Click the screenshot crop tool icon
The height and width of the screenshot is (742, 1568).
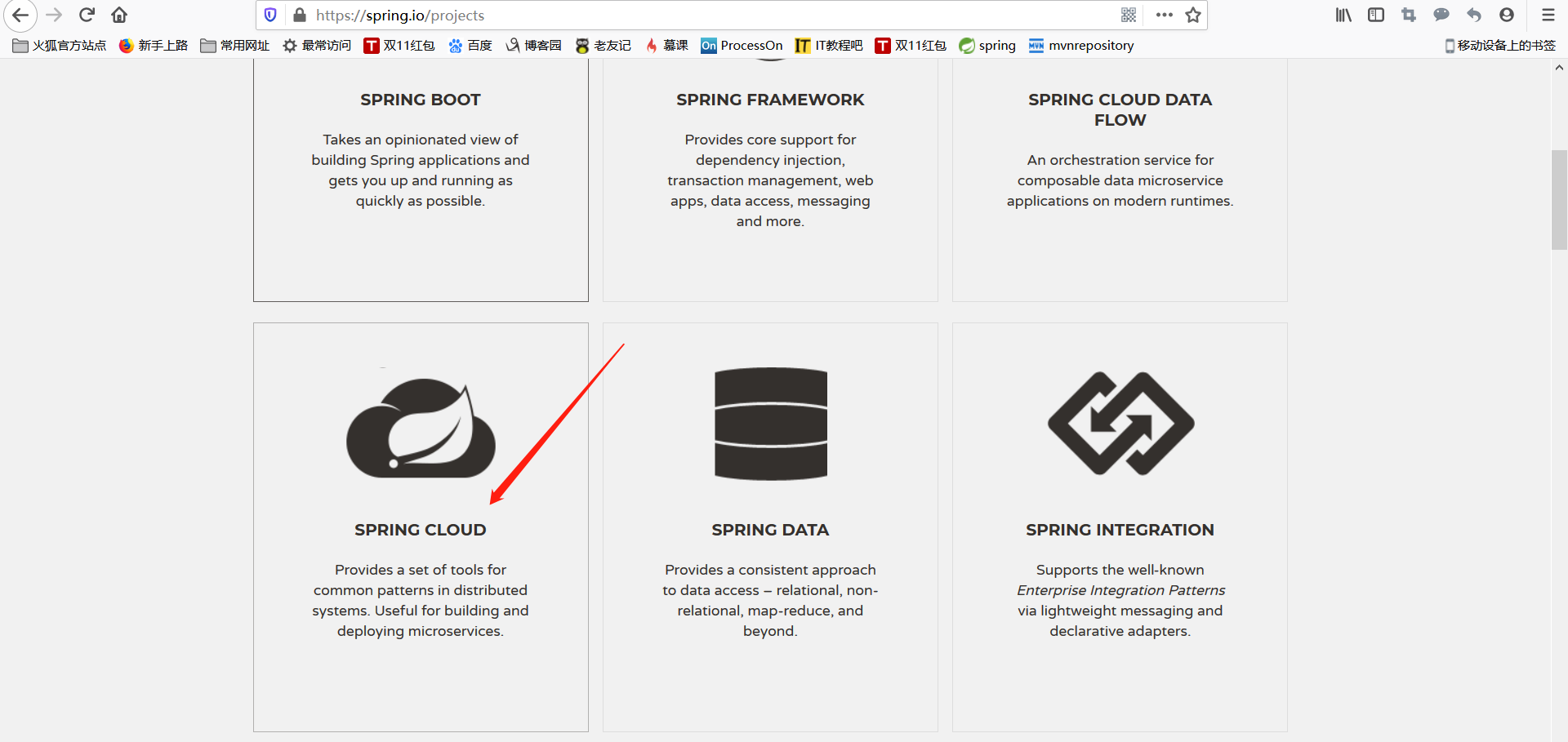coord(1409,15)
